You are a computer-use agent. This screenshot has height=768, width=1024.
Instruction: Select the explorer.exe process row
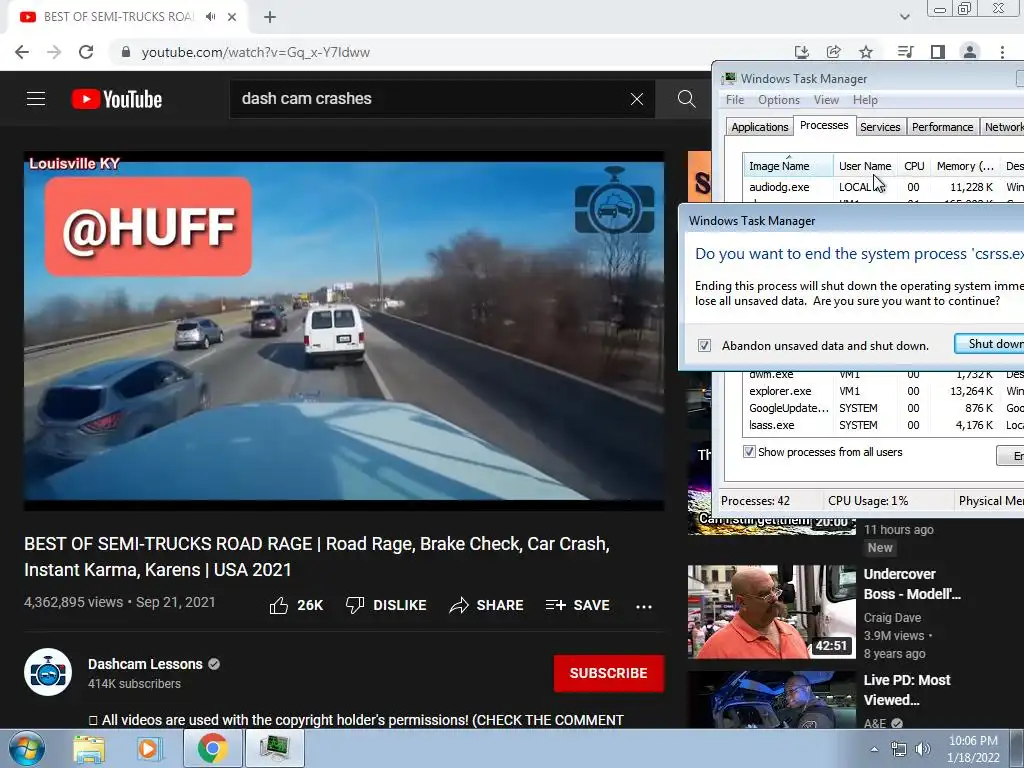(884, 391)
